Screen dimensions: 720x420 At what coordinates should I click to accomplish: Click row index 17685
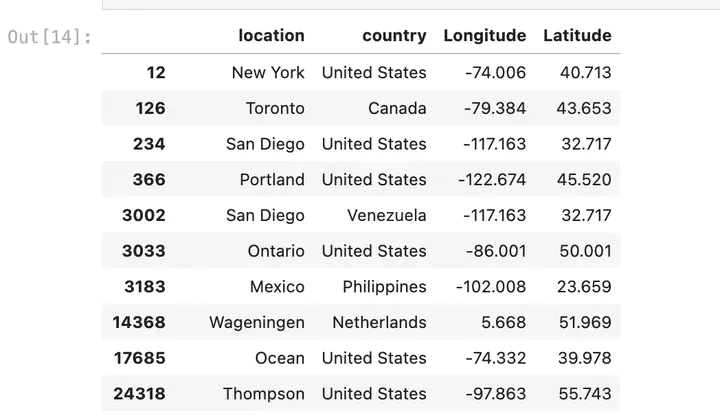pyautogui.click(x=140, y=358)
